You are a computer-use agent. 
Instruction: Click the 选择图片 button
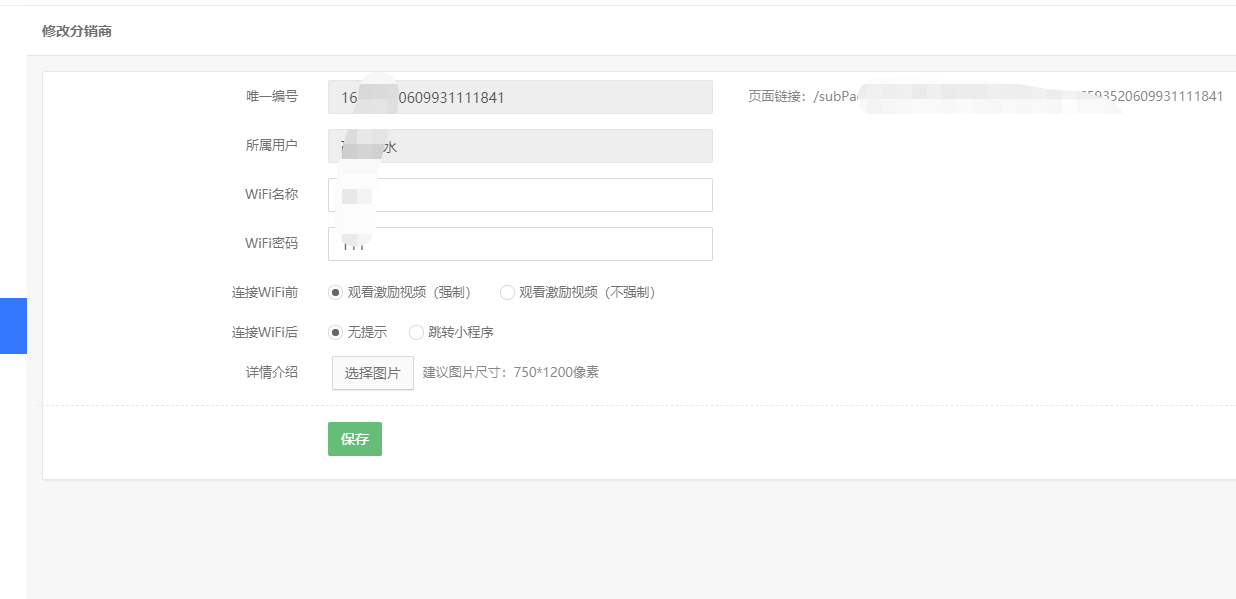point(373,373)
